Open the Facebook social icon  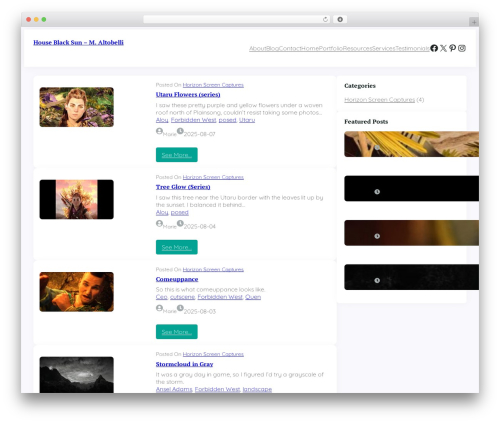coord(434,48)
